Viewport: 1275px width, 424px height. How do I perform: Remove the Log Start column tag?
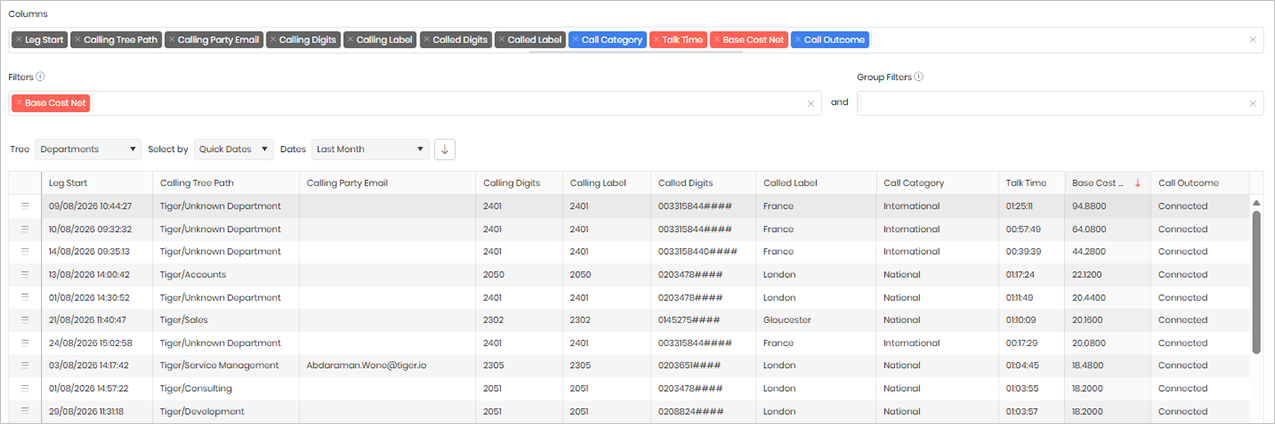(18, 40)
